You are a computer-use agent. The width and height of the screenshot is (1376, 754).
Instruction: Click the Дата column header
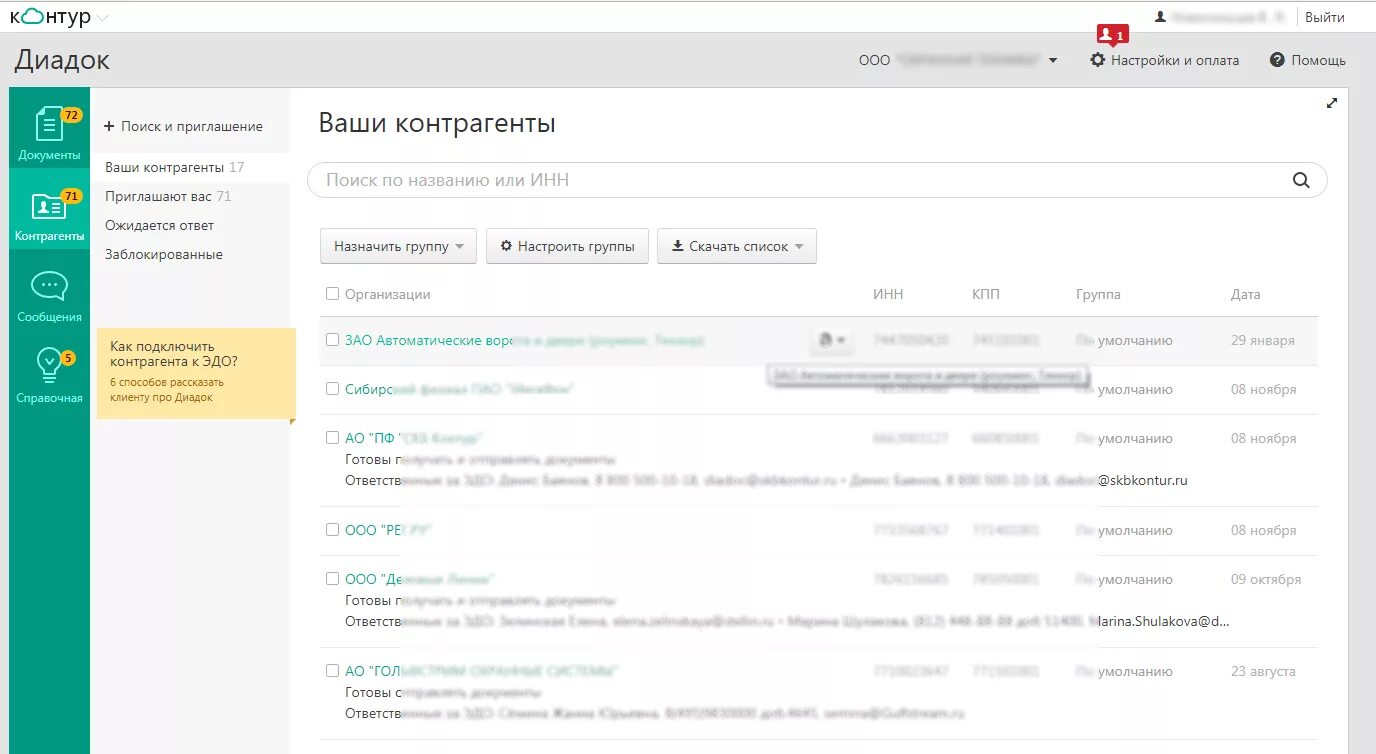[1246, 294]
